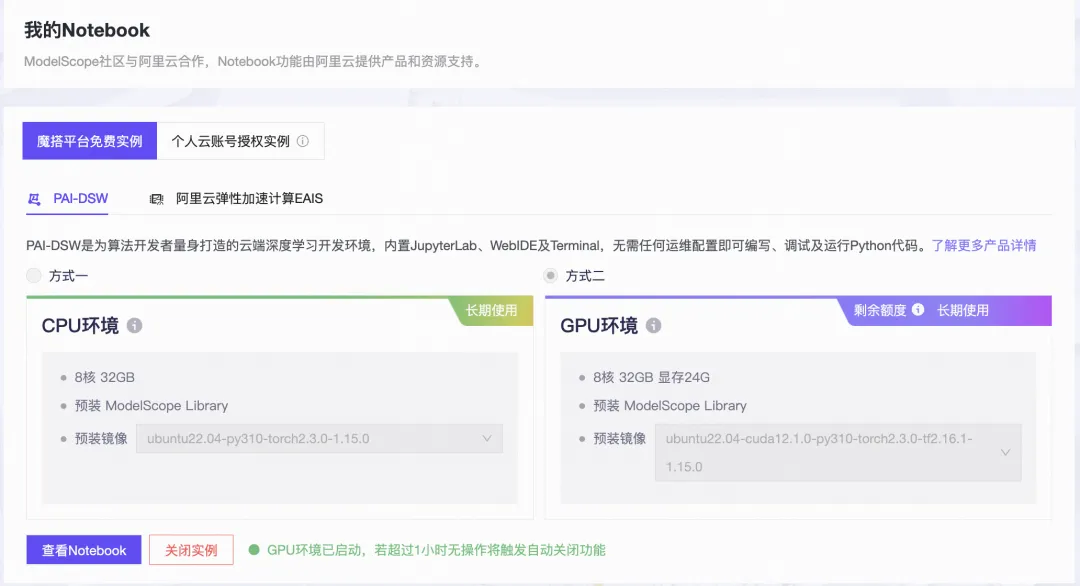Click the 阿里云弹性加速计算EAIS chip icon
Image resolution: width=1080 pixels, height=586 pixels.
pyautogui.click(x=156, y=199)
